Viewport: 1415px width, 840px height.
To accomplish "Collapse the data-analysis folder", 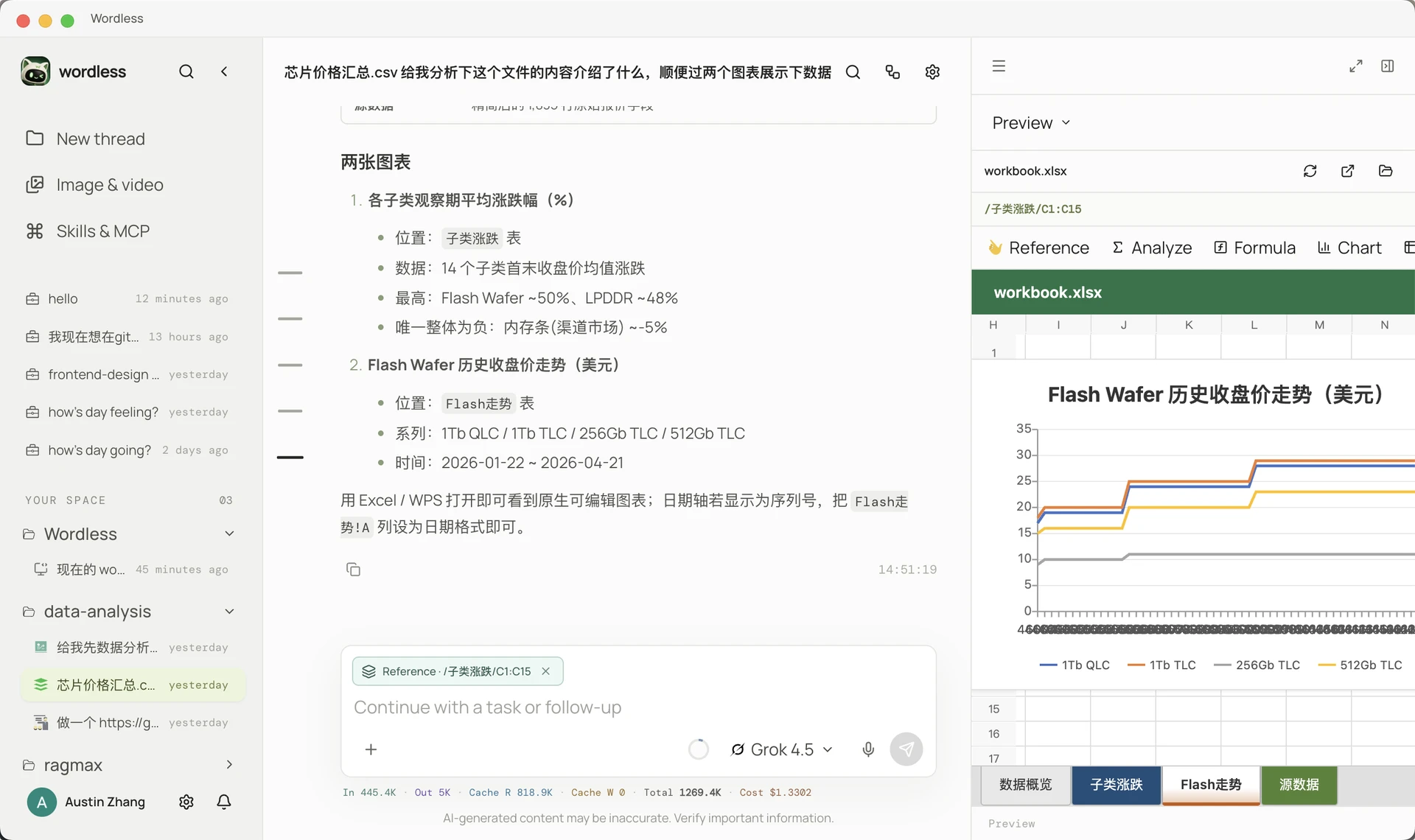I will pos(229,612).
